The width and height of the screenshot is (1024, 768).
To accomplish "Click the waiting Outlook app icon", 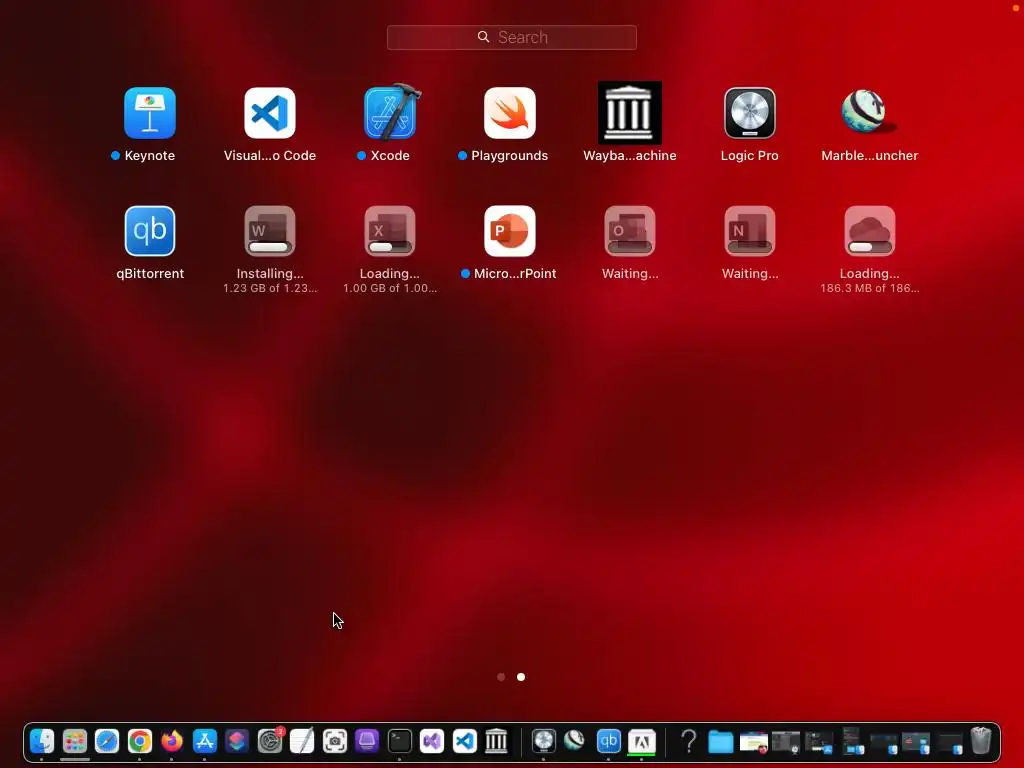I will coord(630,231).
